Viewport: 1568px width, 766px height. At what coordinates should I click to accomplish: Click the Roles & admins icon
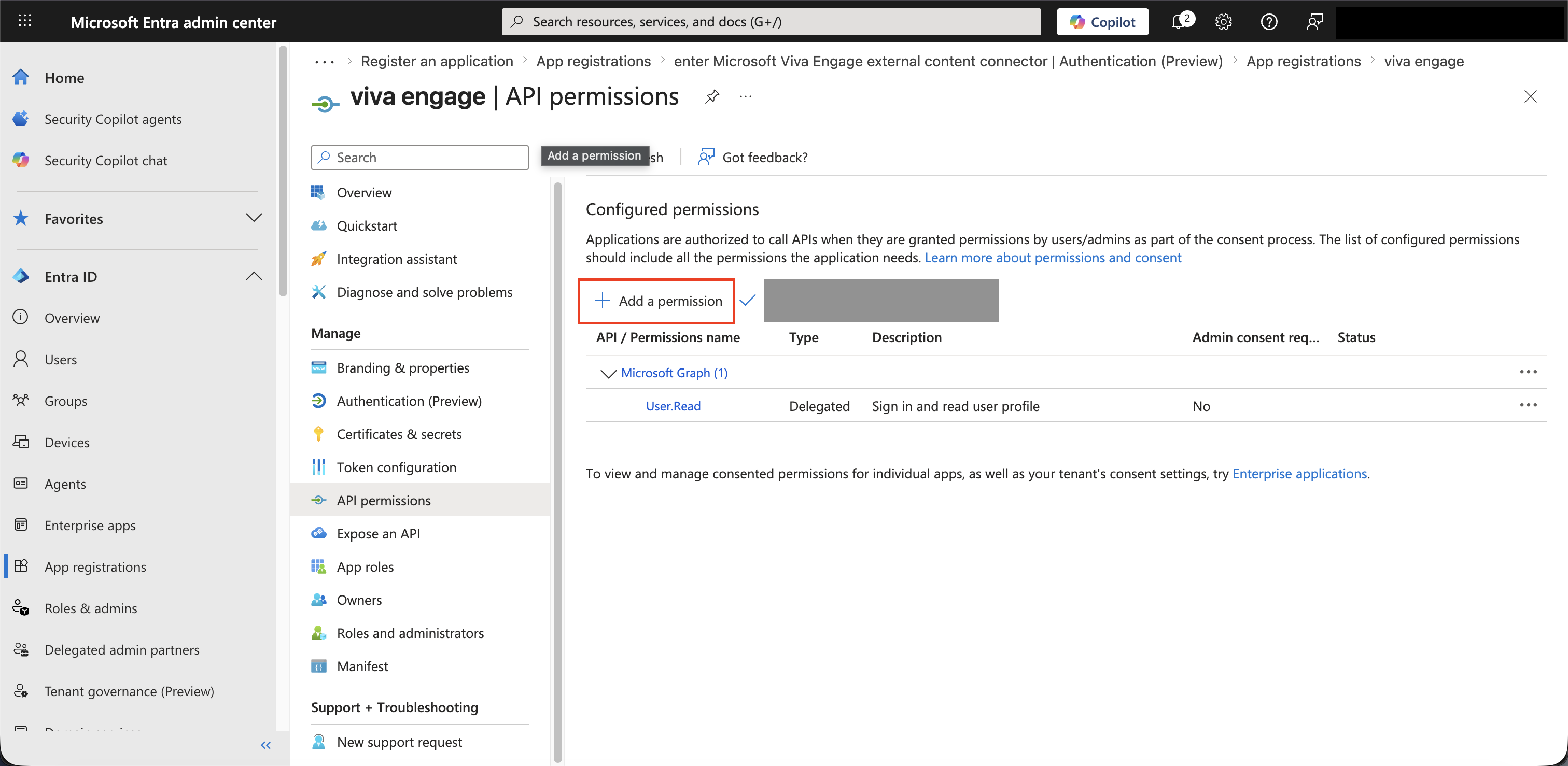21,607
